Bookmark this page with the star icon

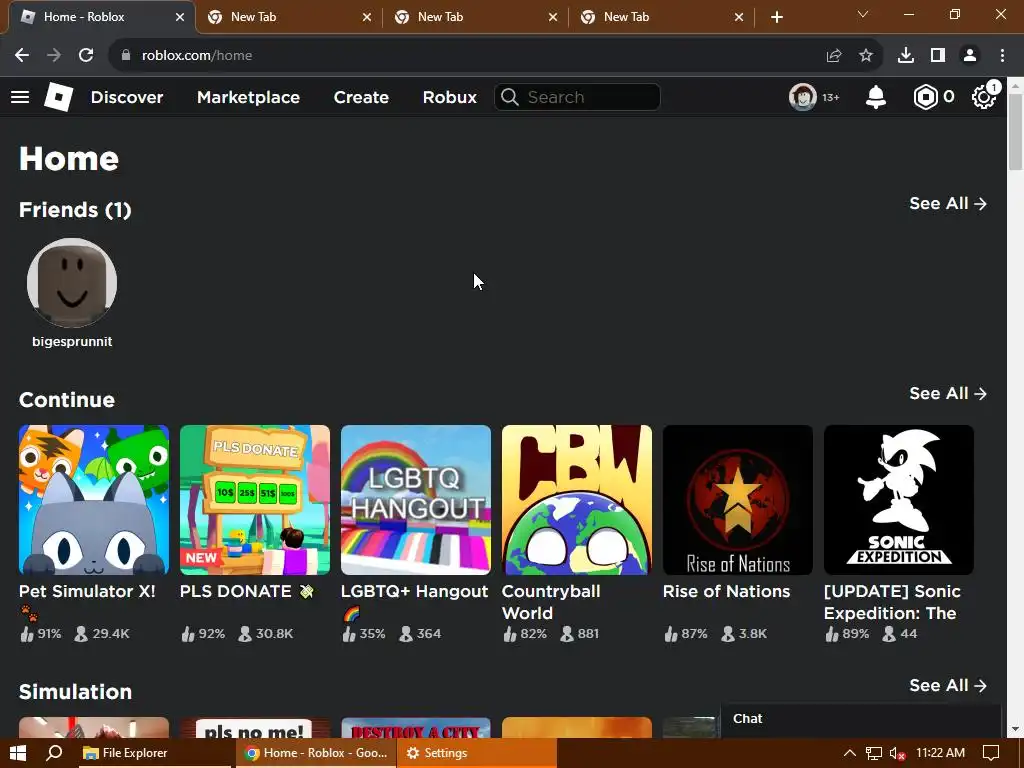click(866, 56)
